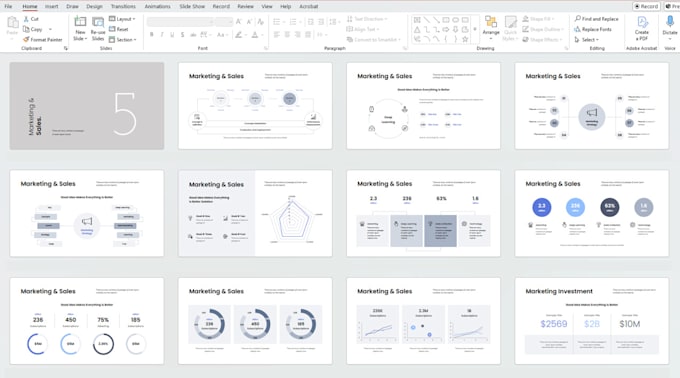Open the Select dropdown in Editing
The width and height of the screenshot is (680, 378).
pyautogui.click(x=586, y=39)
